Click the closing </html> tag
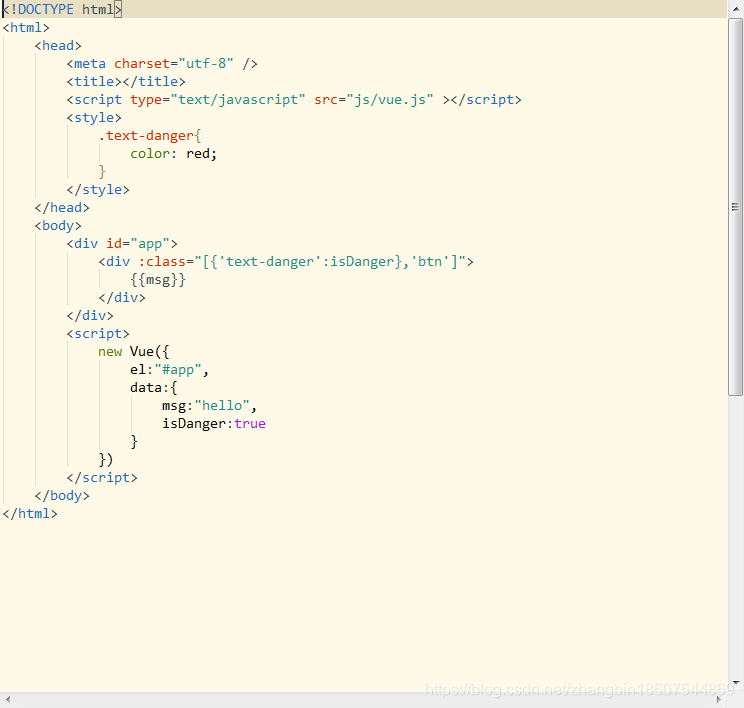Image resolution: width=744 pixels, height=708 pixels. (30, 514)
